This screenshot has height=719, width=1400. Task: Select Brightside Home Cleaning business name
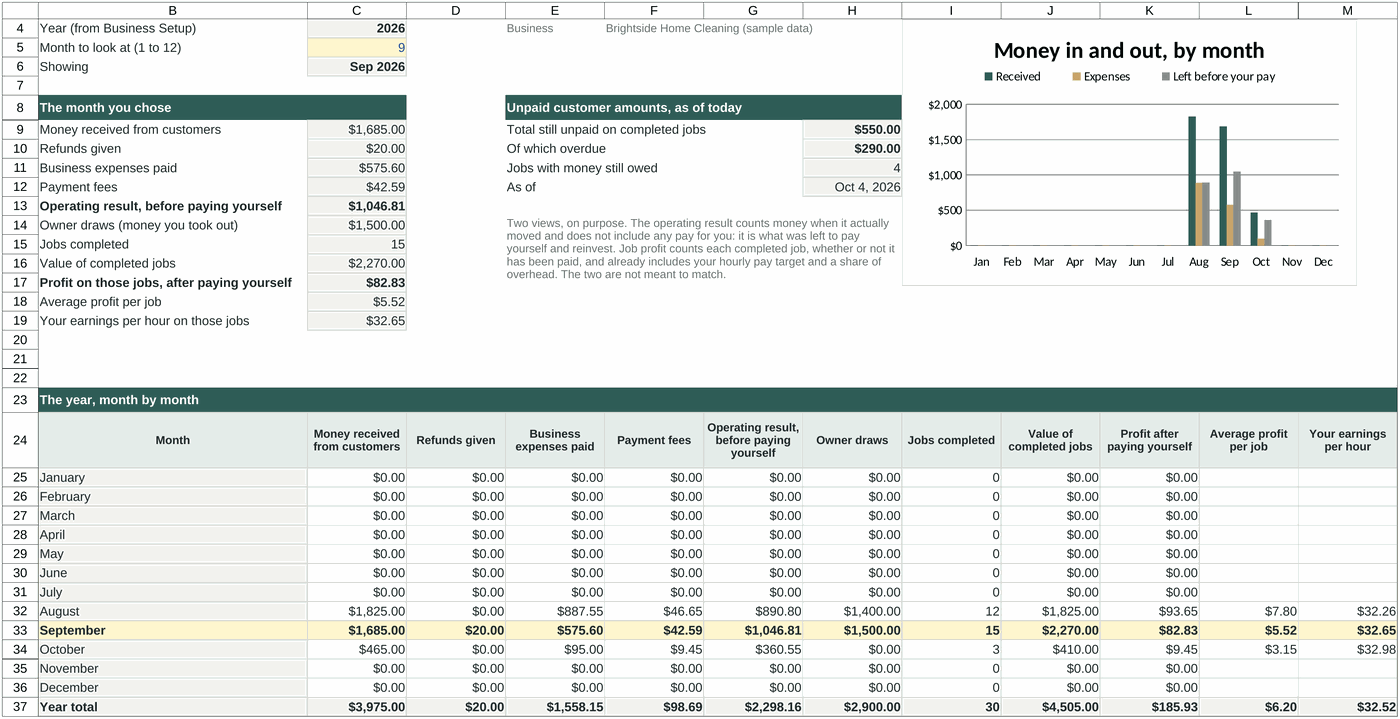coord(709,28)
